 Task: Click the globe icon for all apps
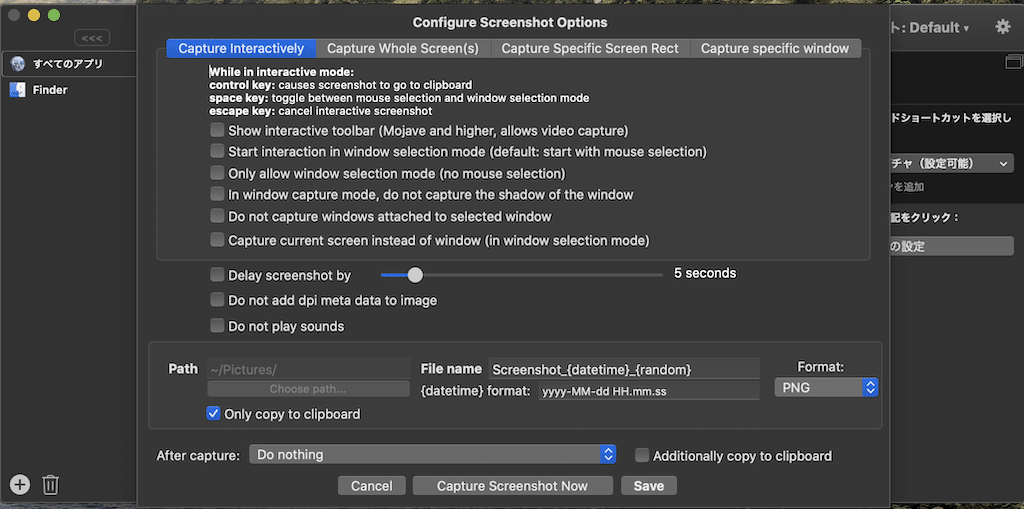(18, 64)
